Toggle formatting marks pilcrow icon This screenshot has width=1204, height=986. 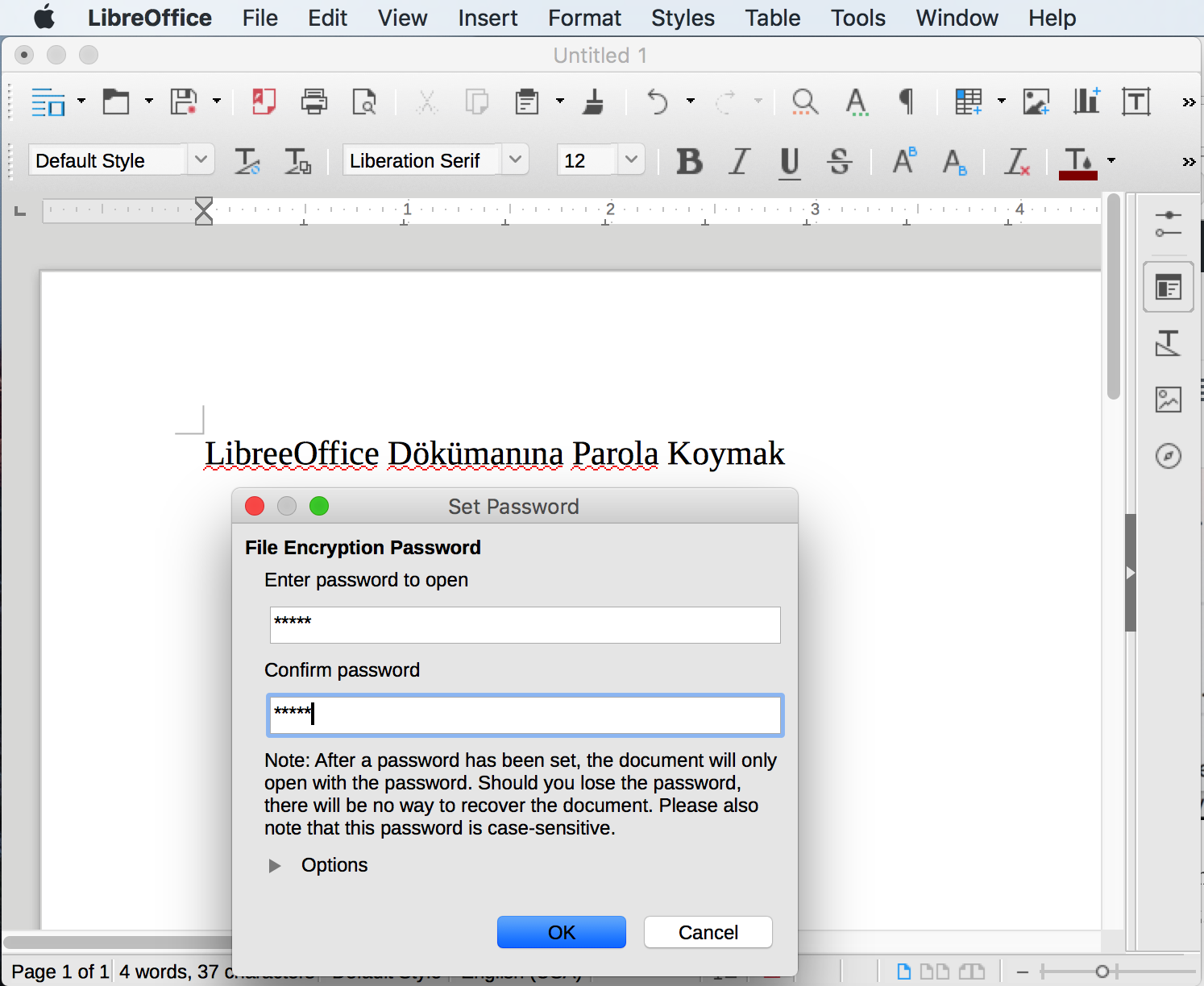[x=907, y=101]
